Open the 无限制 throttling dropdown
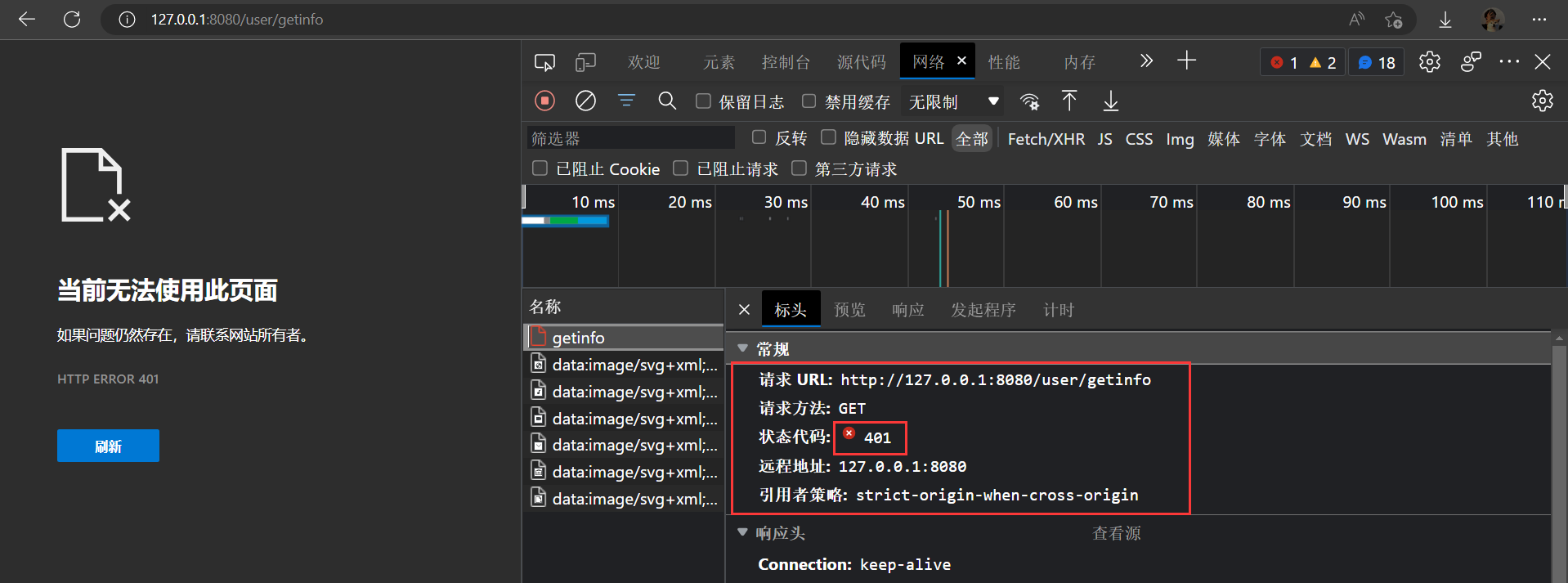This screenshot has height=583, width=1568. [x=954, y=101]
